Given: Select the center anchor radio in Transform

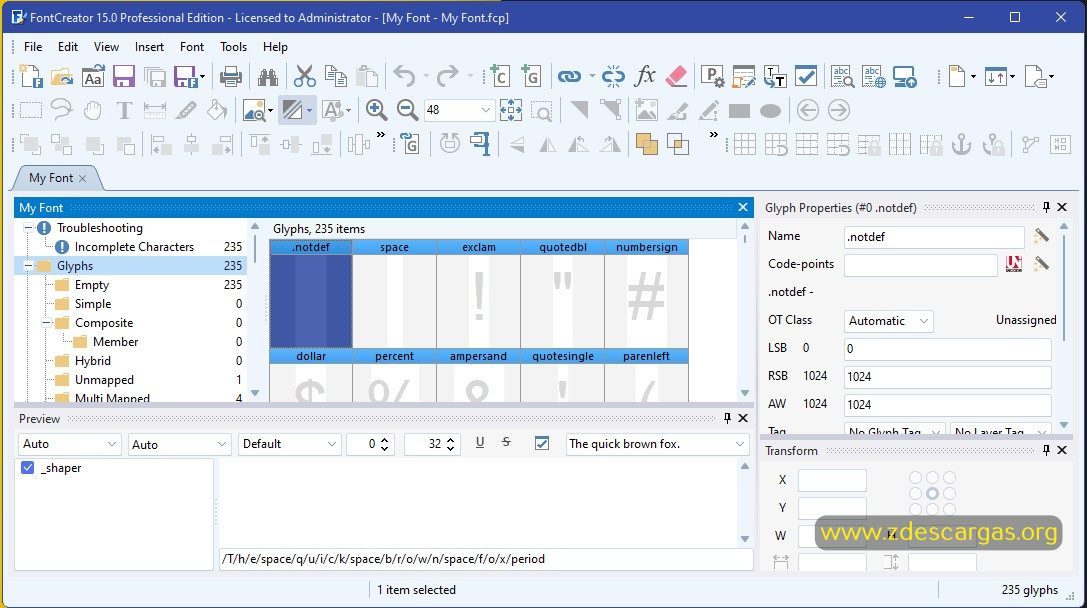Looking at the screenshot, I should coord(932,494).
